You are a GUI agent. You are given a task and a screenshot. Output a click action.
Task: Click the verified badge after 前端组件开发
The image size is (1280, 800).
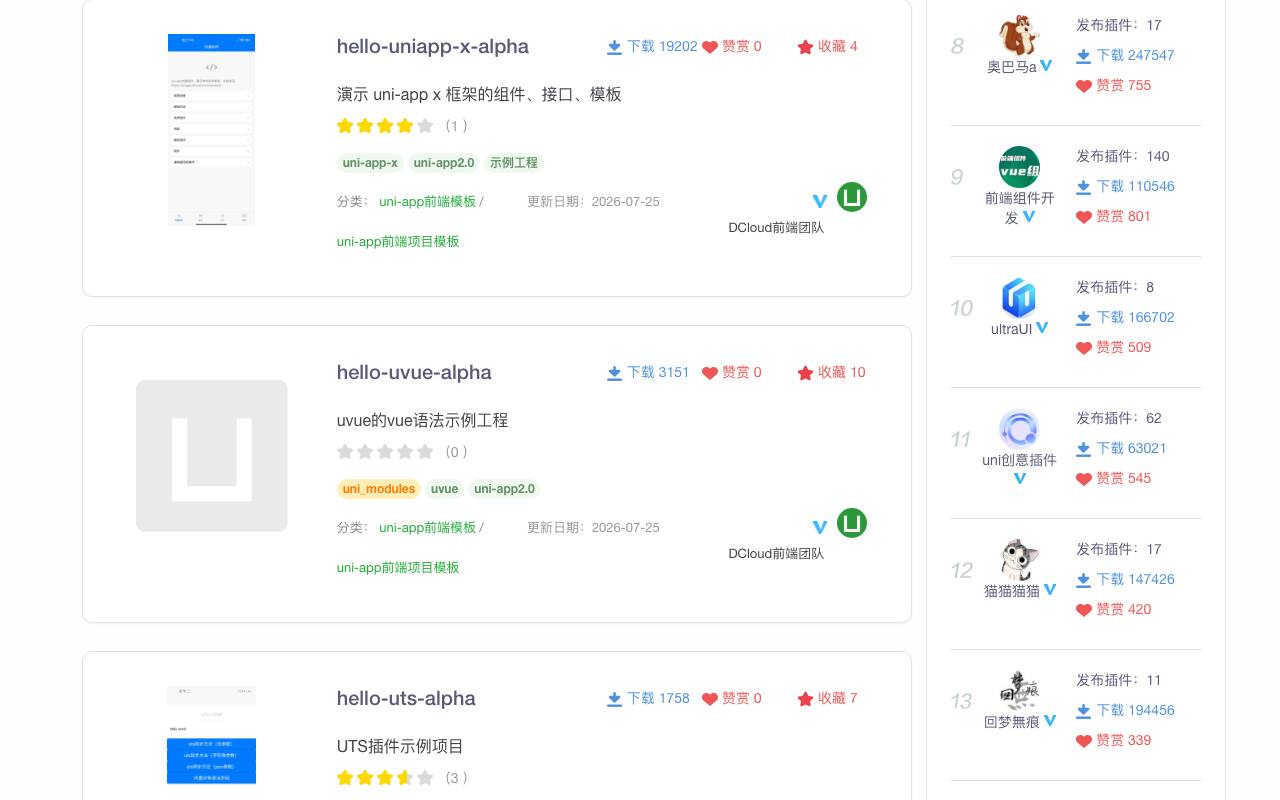(1029, 217)
